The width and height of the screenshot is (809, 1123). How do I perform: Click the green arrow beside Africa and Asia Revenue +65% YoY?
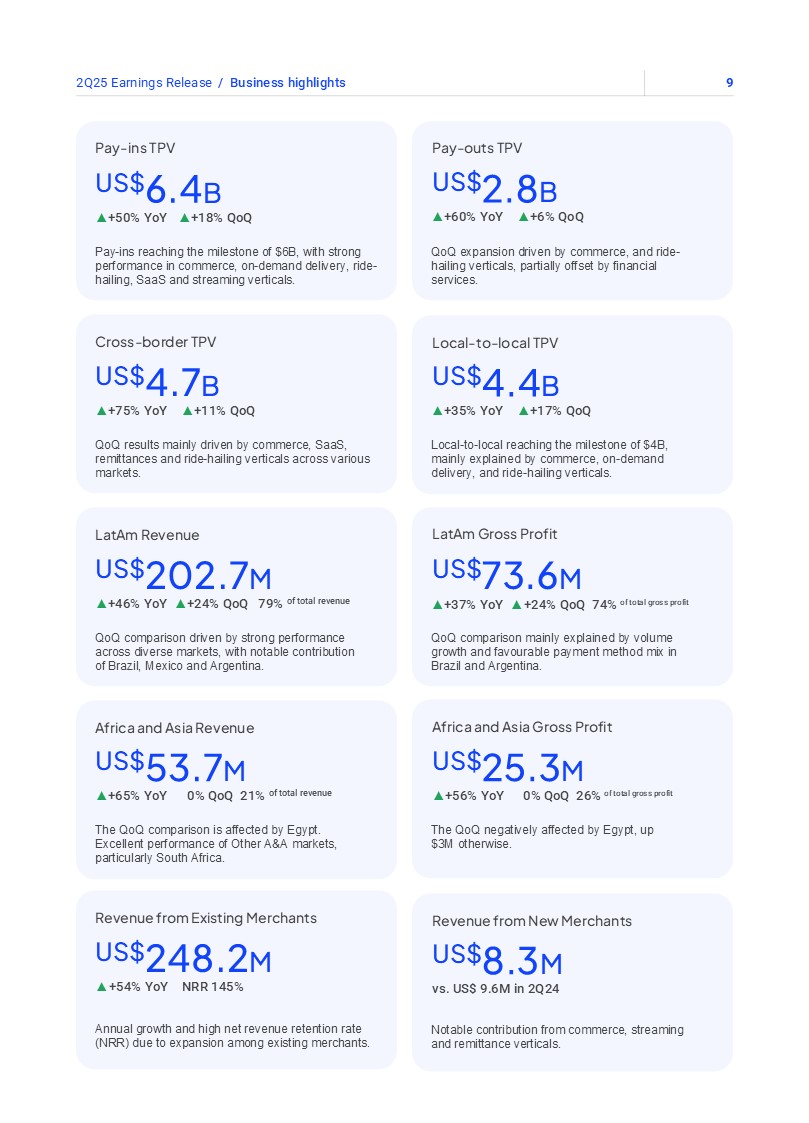click(101, 796)
